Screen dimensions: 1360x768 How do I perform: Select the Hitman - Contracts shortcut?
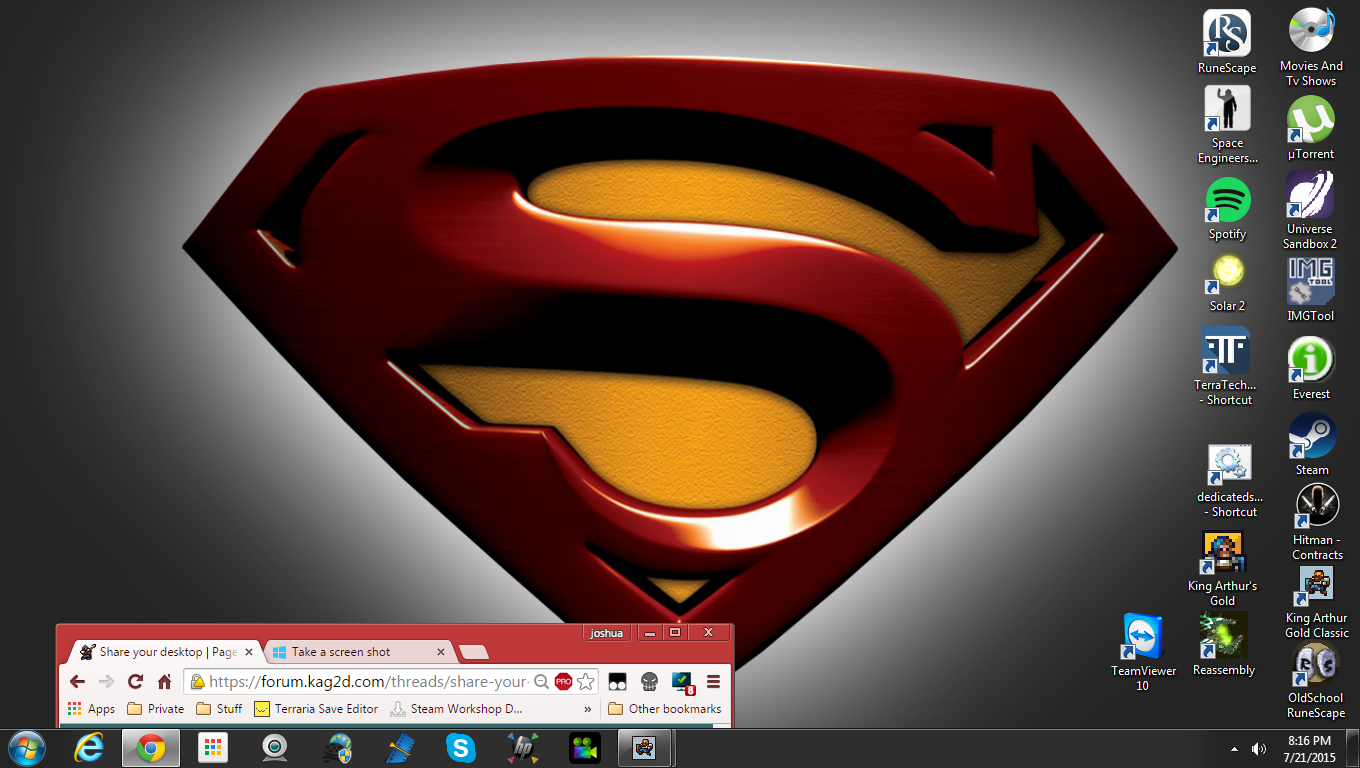point(1317,522)
